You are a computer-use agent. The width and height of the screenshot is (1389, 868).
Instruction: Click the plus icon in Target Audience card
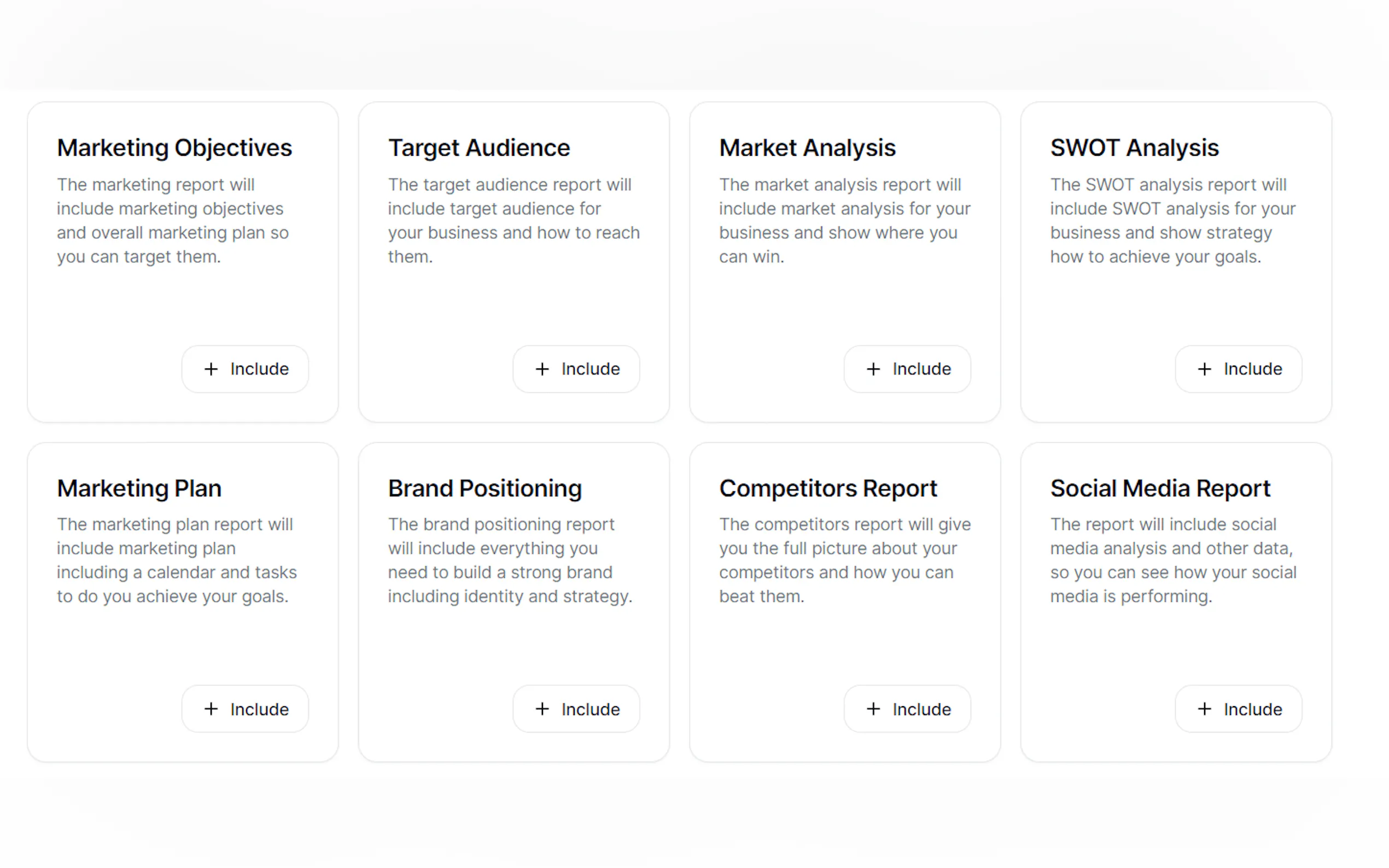click(x=542, y=369)
